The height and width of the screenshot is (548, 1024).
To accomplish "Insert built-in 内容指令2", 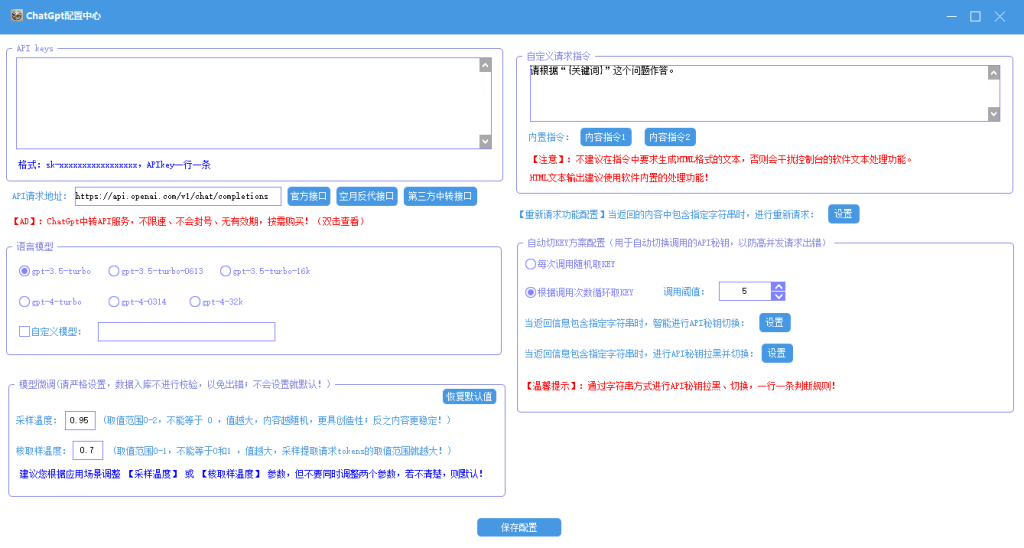I will click(670, 137).
